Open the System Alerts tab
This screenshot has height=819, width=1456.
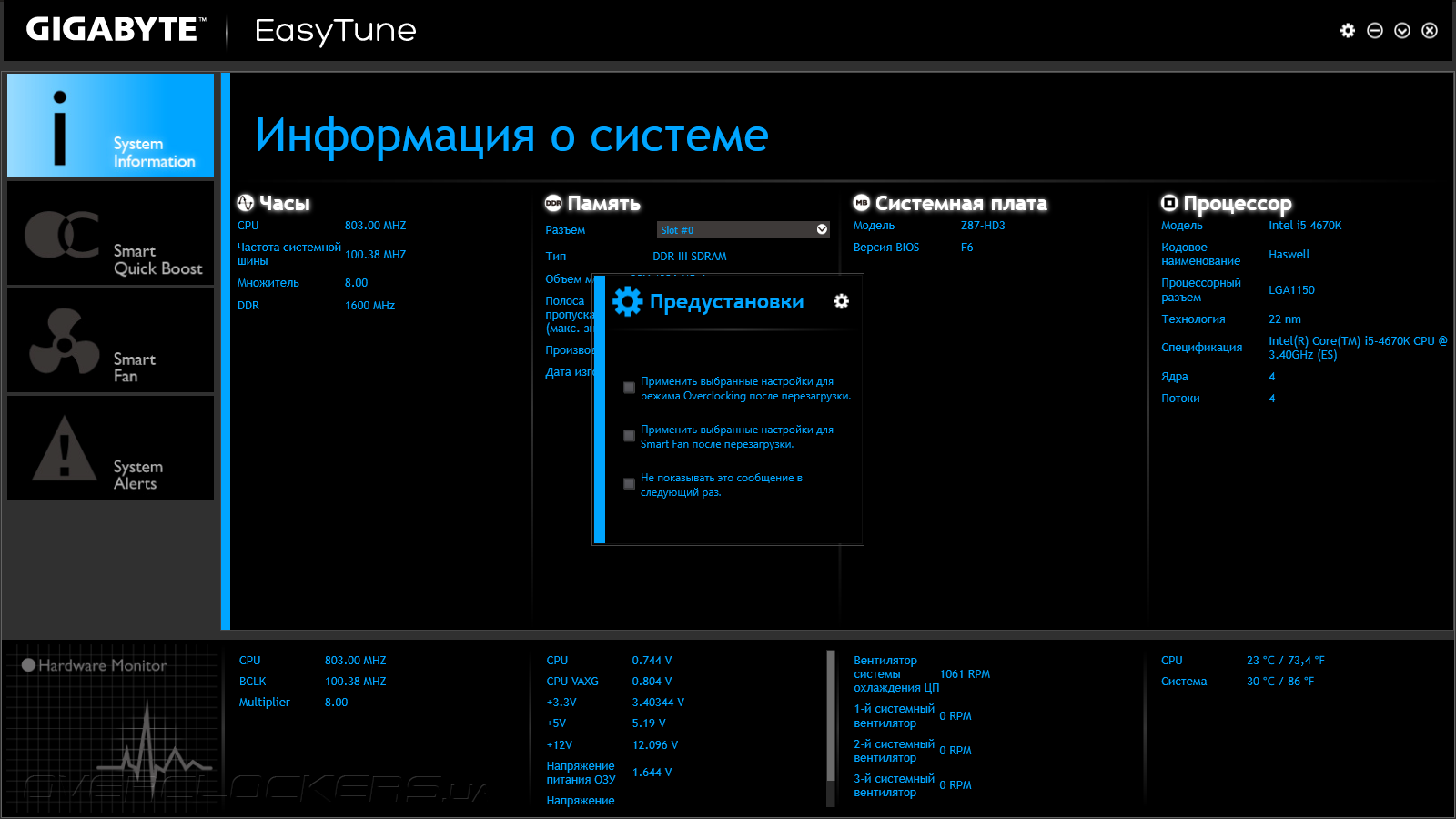pos(110,448)
